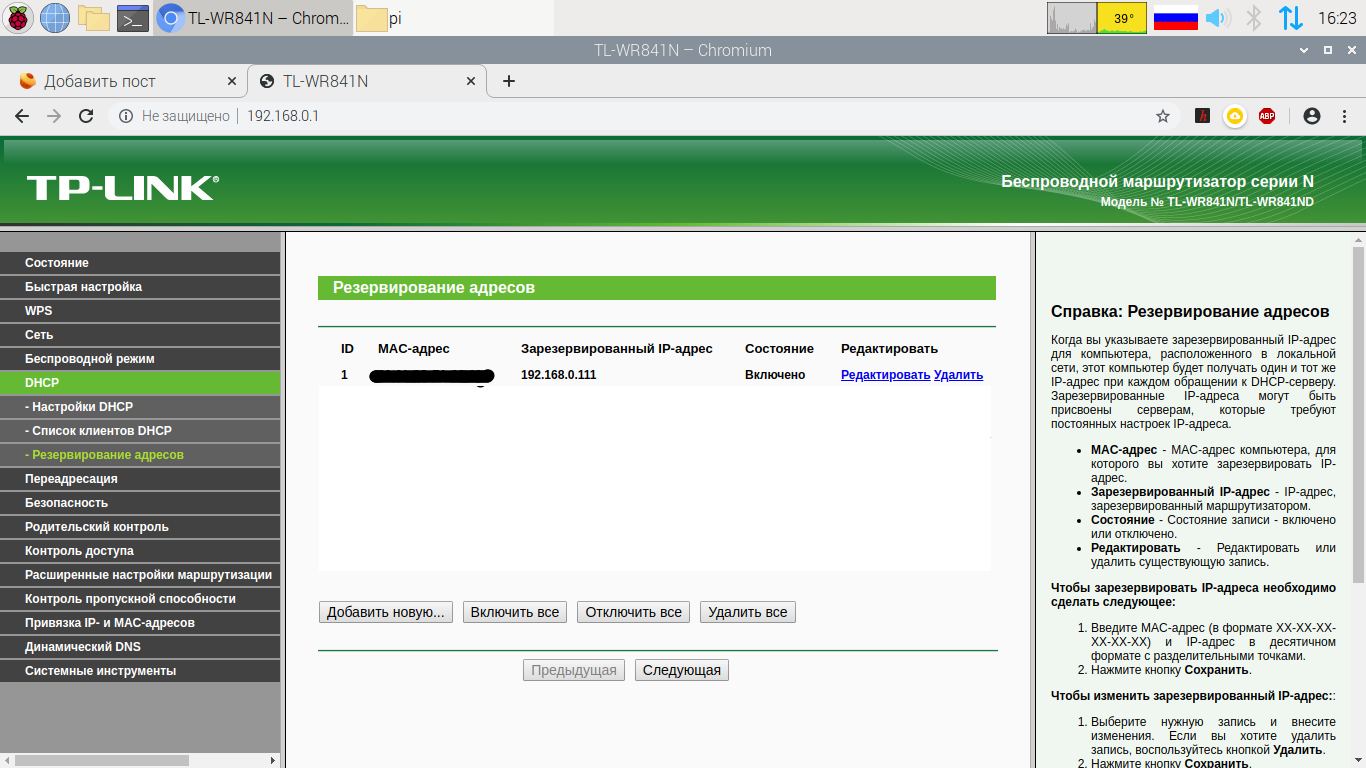Open the Chromium profile avatar icon

pos(1312,116)
